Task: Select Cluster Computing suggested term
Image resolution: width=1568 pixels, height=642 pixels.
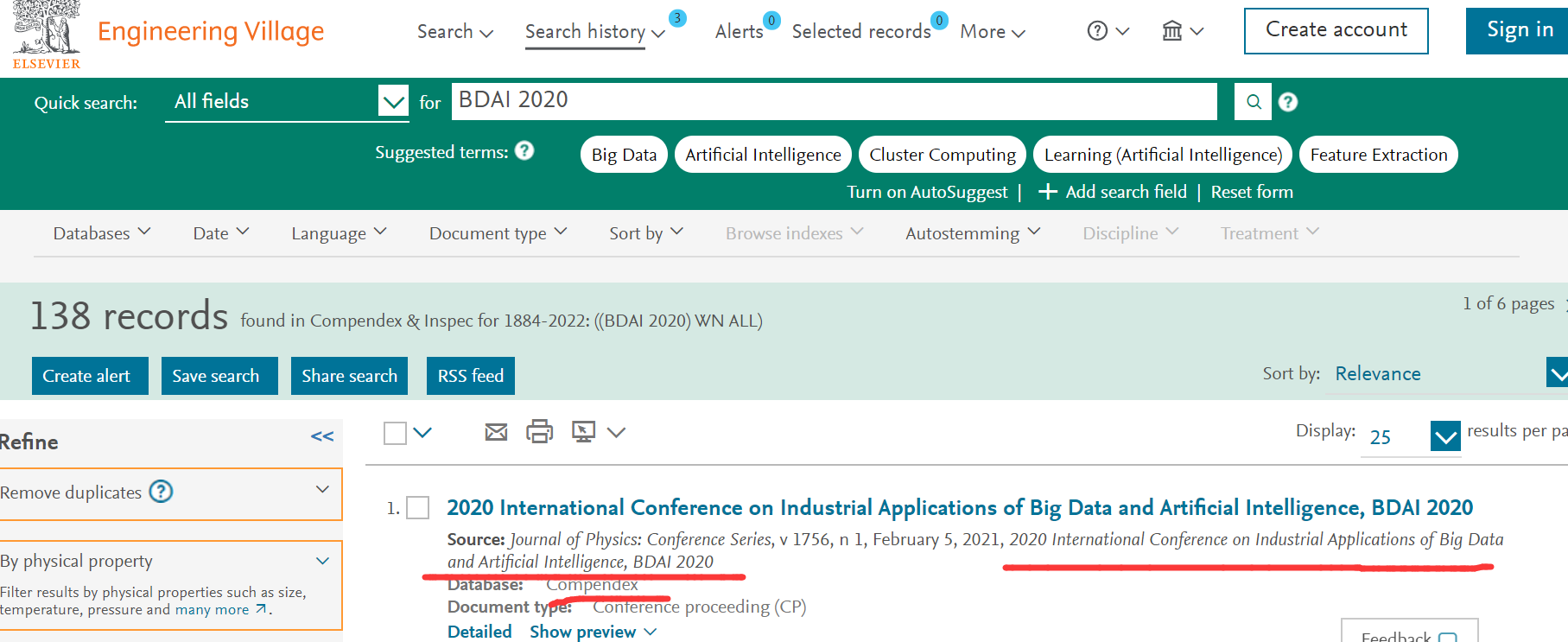Action: [943, 155]
